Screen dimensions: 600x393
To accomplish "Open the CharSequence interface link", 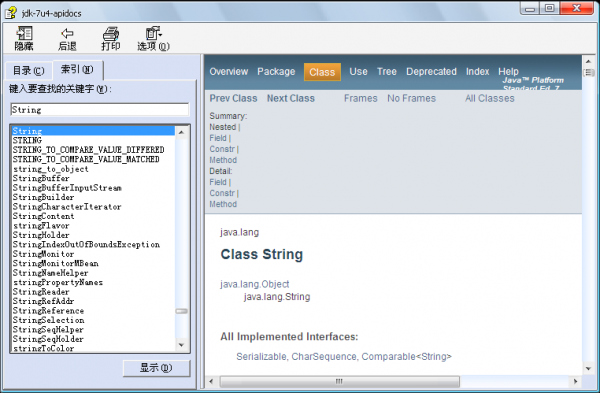I will [x=324, y=357].
